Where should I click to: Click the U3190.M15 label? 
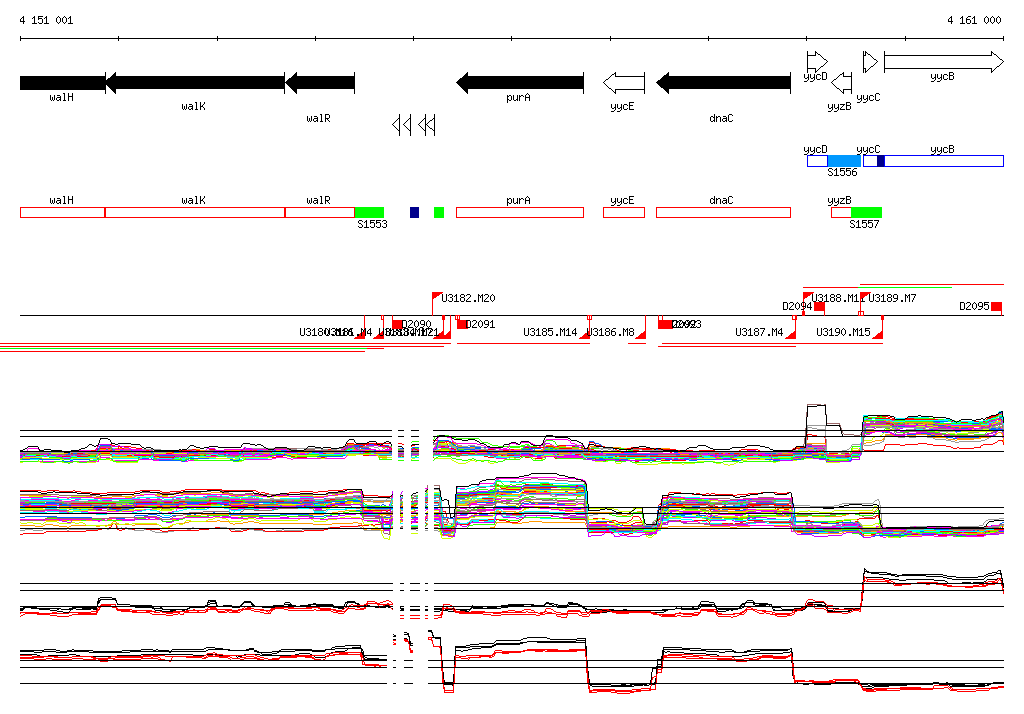click(x=843, y=333)
